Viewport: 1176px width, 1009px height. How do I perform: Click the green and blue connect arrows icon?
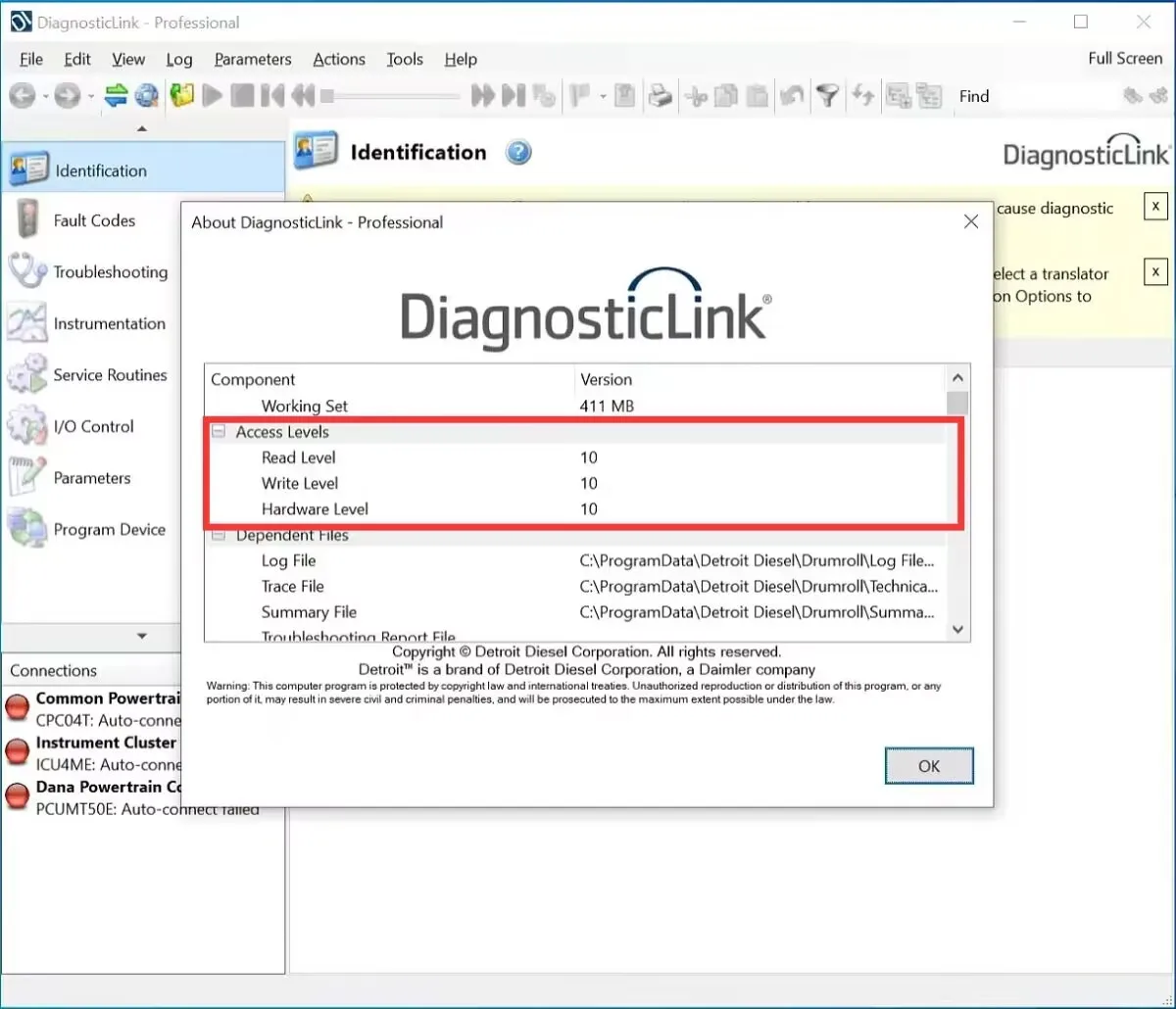(x=117, y=95)
